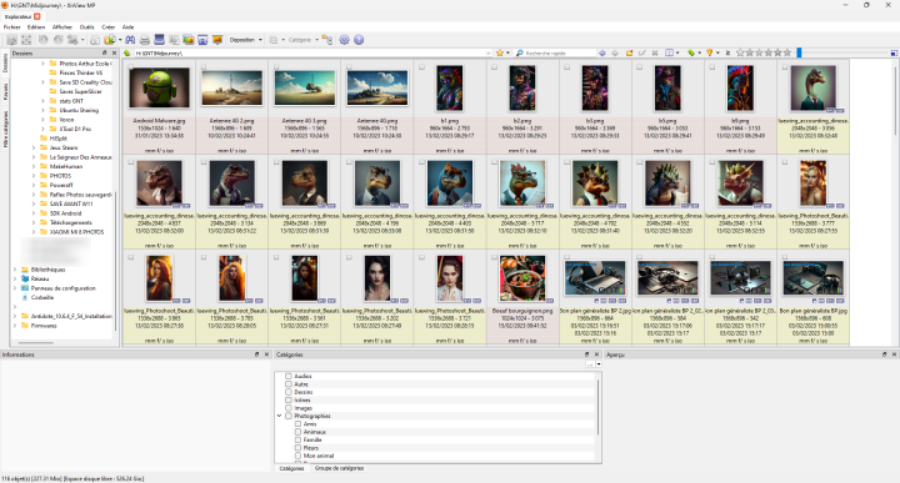This screenshot has width=900, height=483.
Task: Adjust the thumbnail size slider
Action: [x=799, y=52]
